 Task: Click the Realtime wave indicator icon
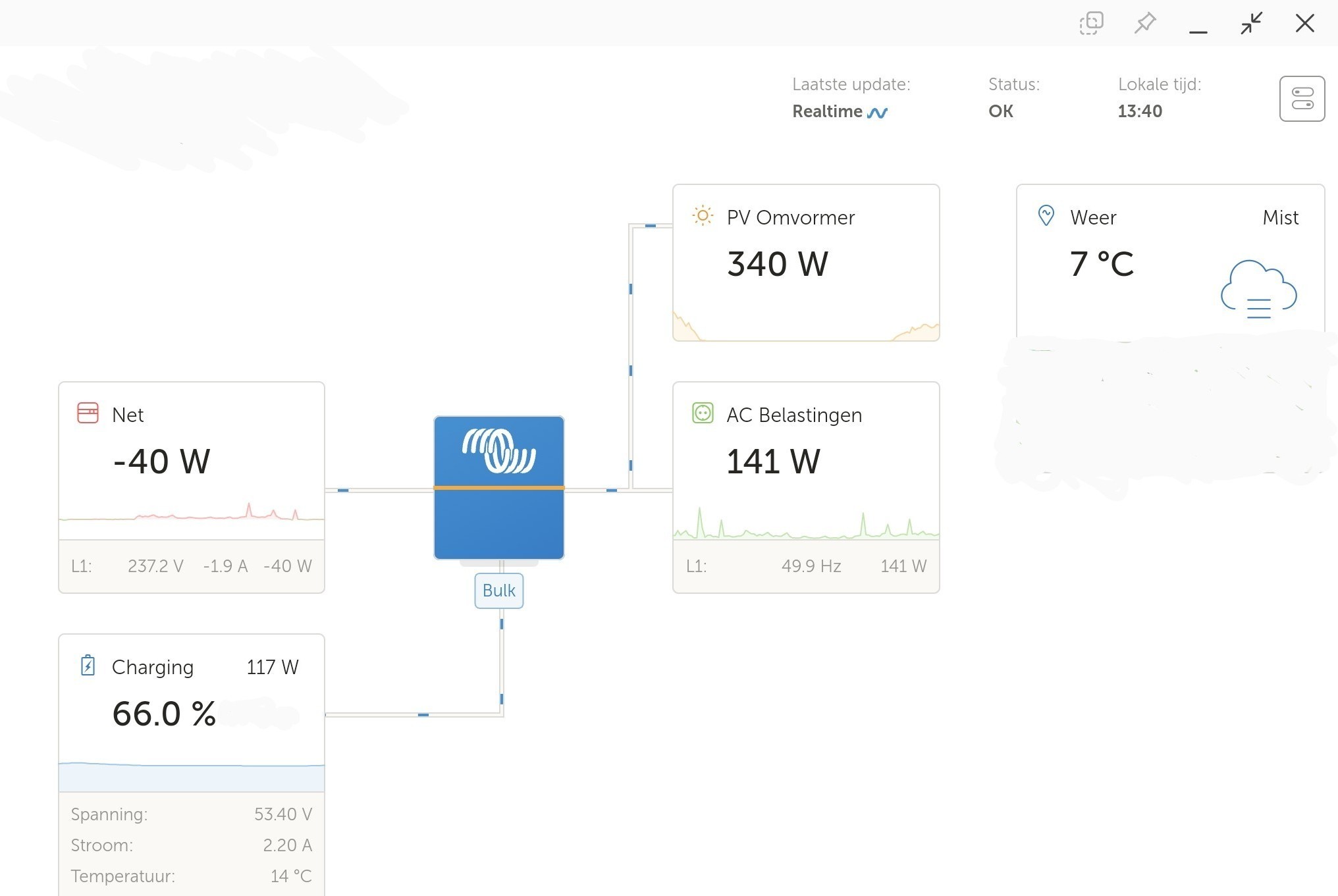click(x=877, y=113)
